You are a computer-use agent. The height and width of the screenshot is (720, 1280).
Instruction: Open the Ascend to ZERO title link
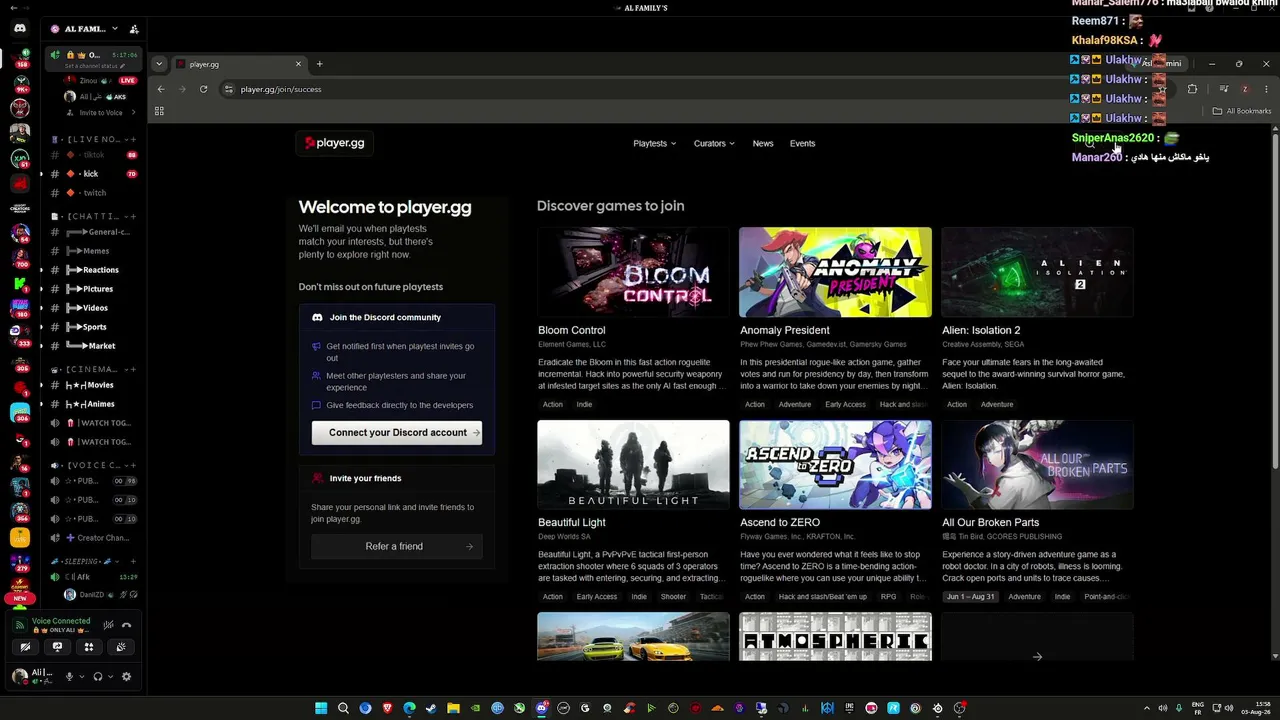[780, 522]
